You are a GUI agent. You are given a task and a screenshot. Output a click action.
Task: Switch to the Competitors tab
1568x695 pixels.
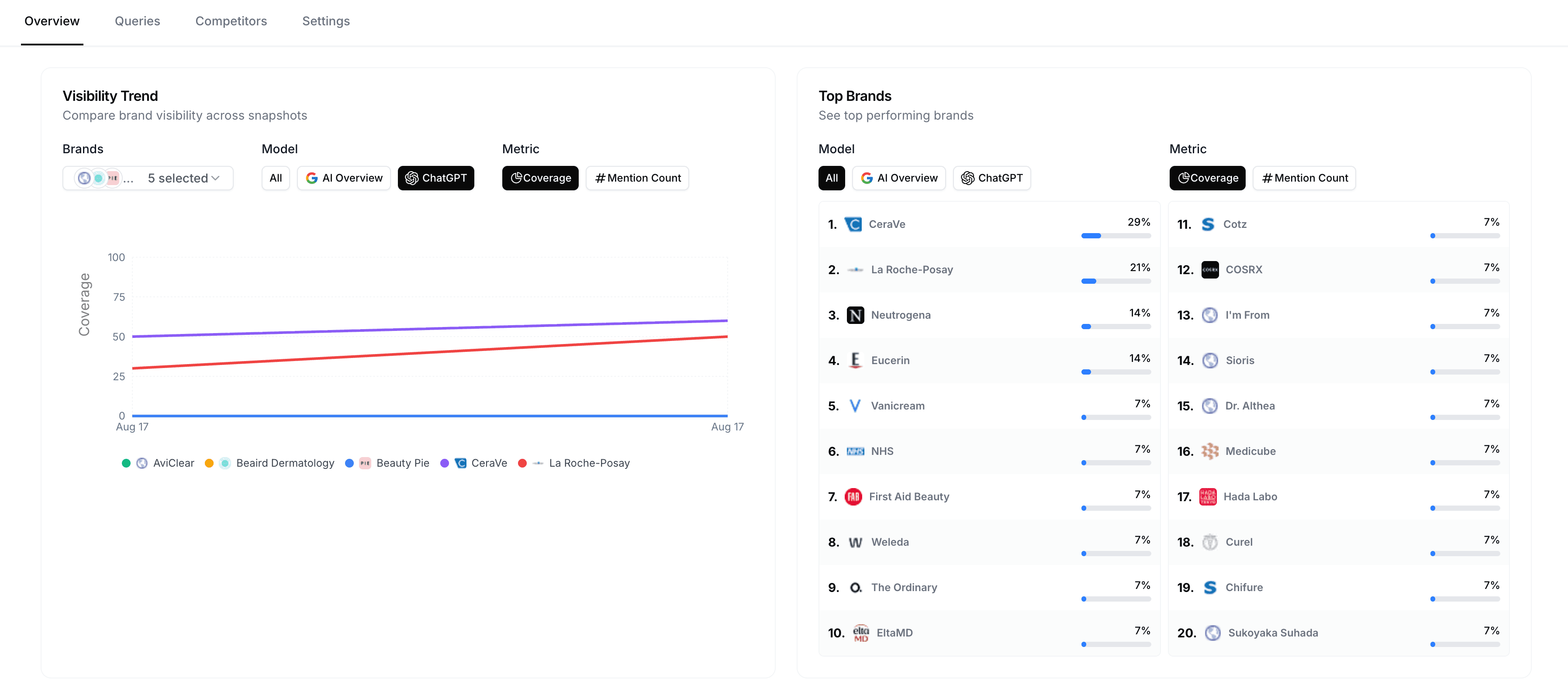click(x=231, y=21)
